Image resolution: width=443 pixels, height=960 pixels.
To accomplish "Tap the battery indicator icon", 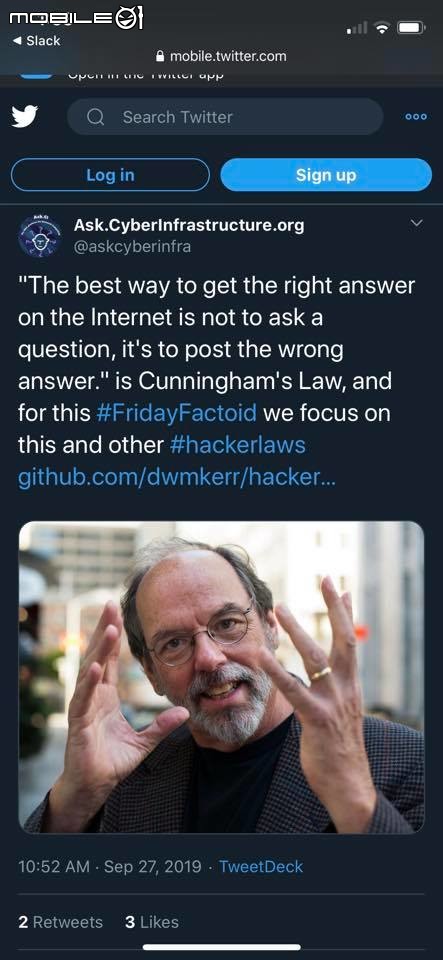I will [x=411, y=28].
